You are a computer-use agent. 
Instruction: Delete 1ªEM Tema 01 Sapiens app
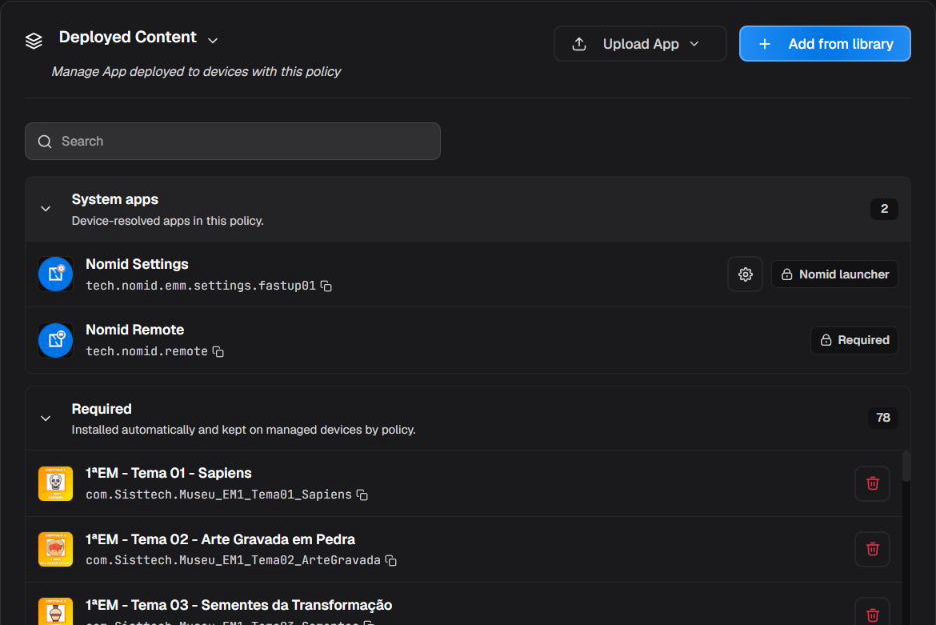(x=872, y=484)
